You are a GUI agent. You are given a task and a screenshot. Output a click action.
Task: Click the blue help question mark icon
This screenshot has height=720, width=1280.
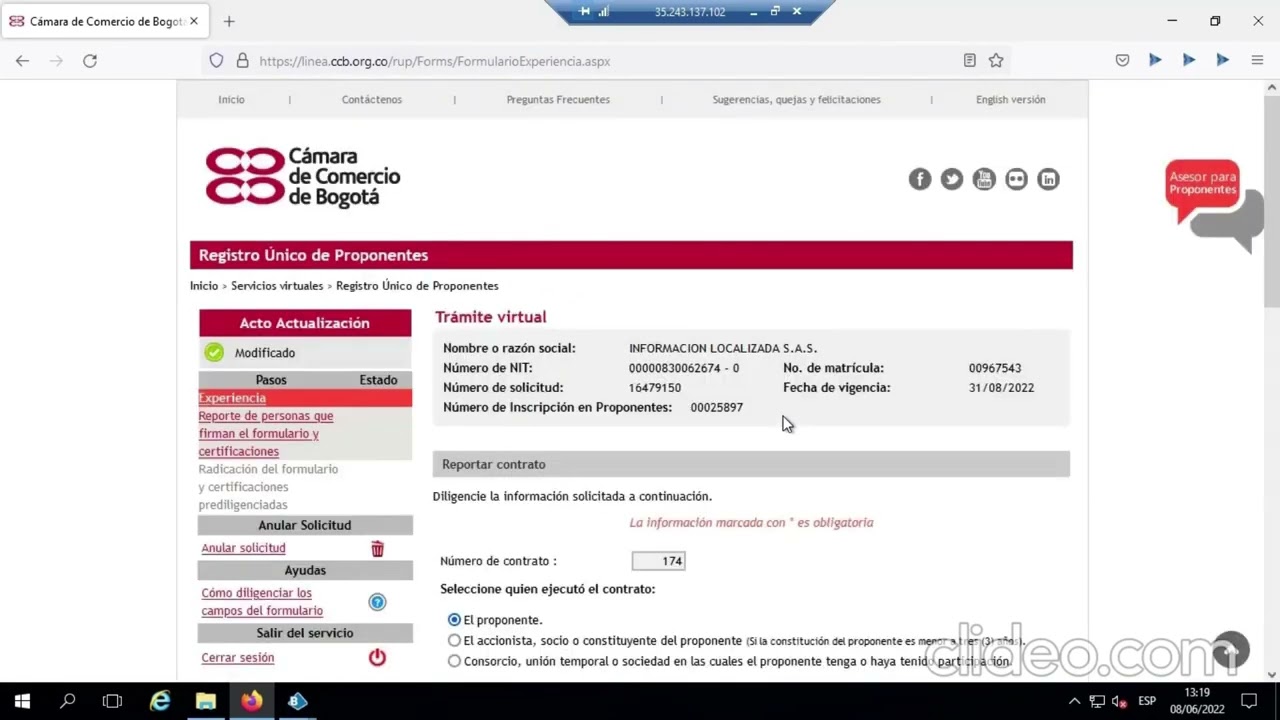377,602
